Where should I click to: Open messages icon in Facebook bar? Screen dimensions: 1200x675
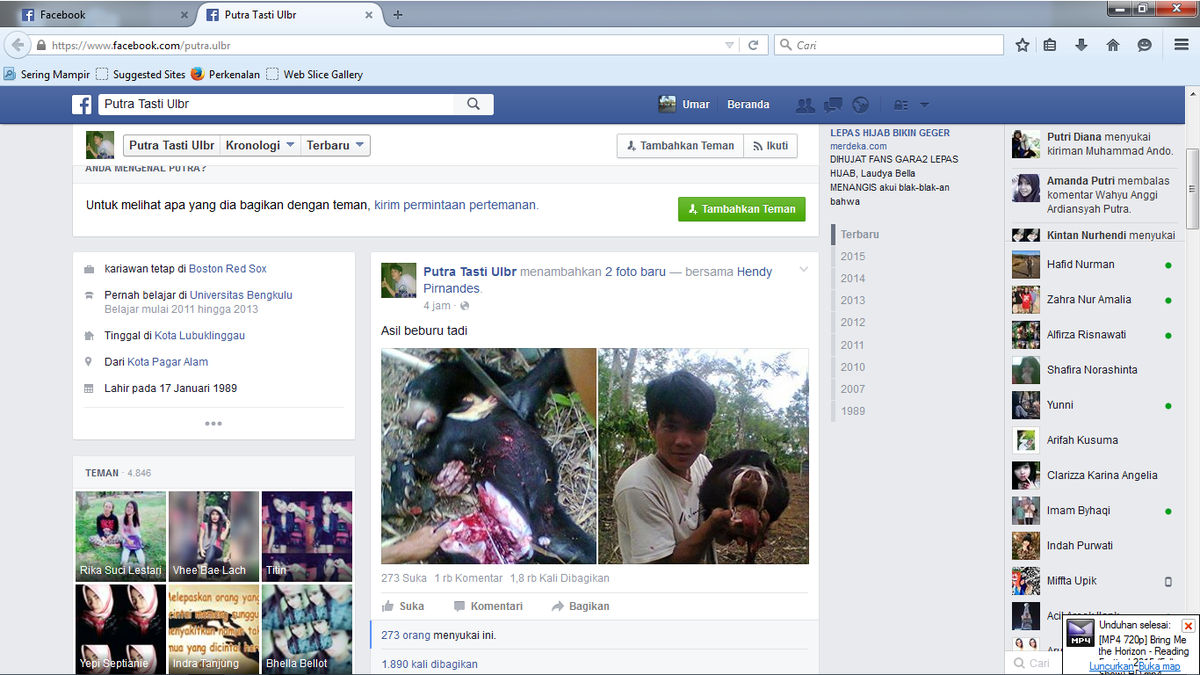(x=833, y=104)
